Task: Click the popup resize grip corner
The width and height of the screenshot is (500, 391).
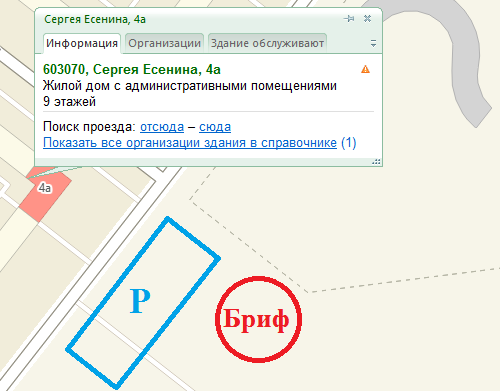Action: point(376,162)
